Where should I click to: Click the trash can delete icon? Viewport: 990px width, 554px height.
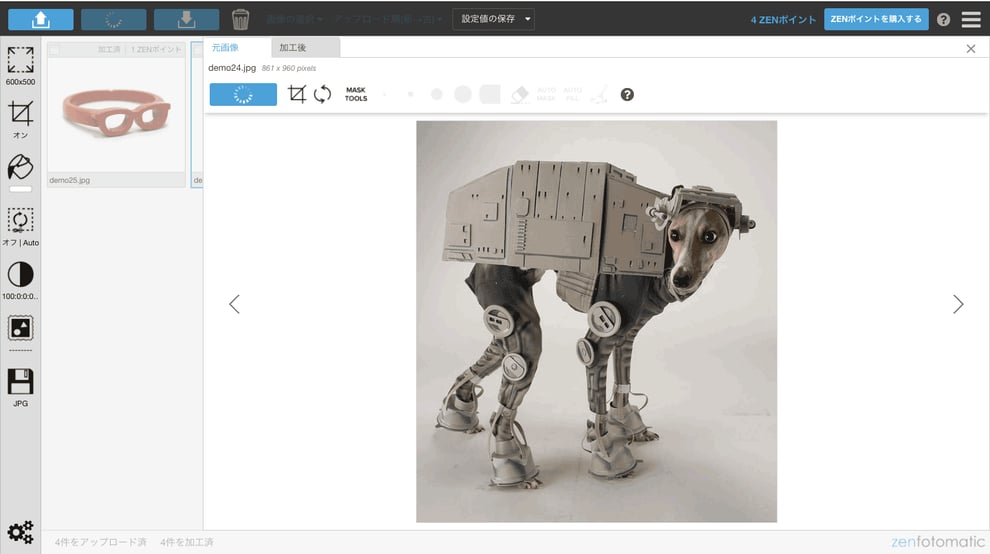point(241,20)
